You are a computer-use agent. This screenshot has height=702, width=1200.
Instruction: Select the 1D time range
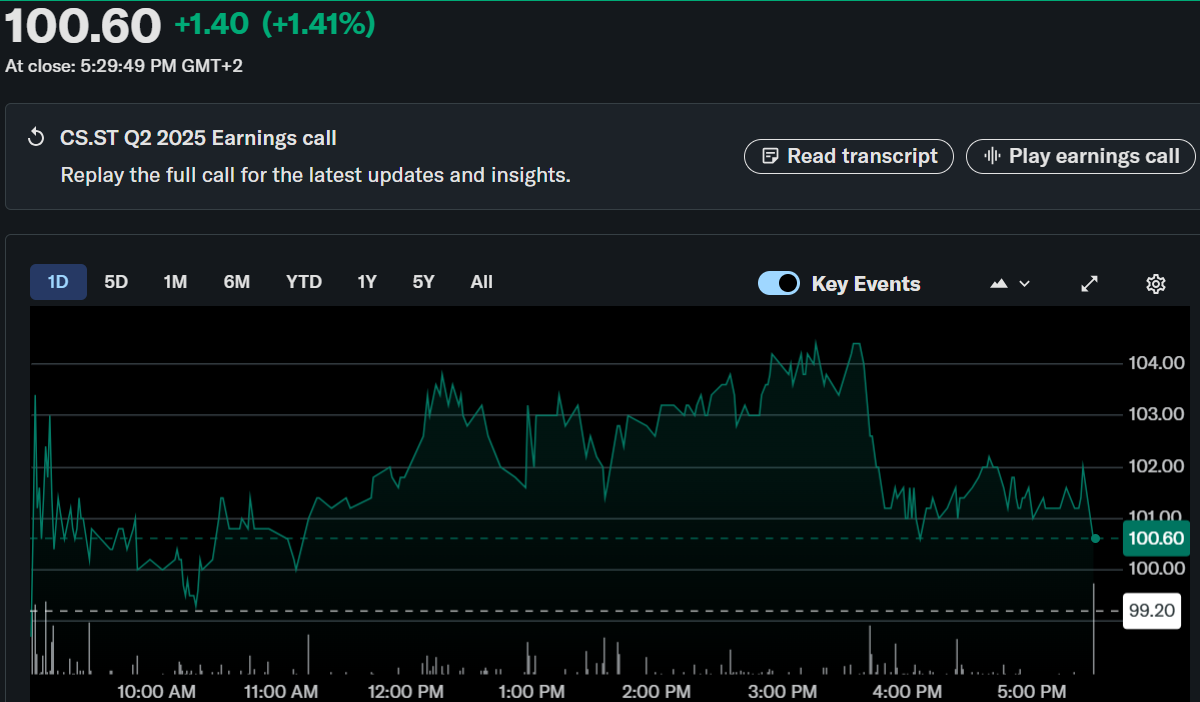[x=58, y=282]
